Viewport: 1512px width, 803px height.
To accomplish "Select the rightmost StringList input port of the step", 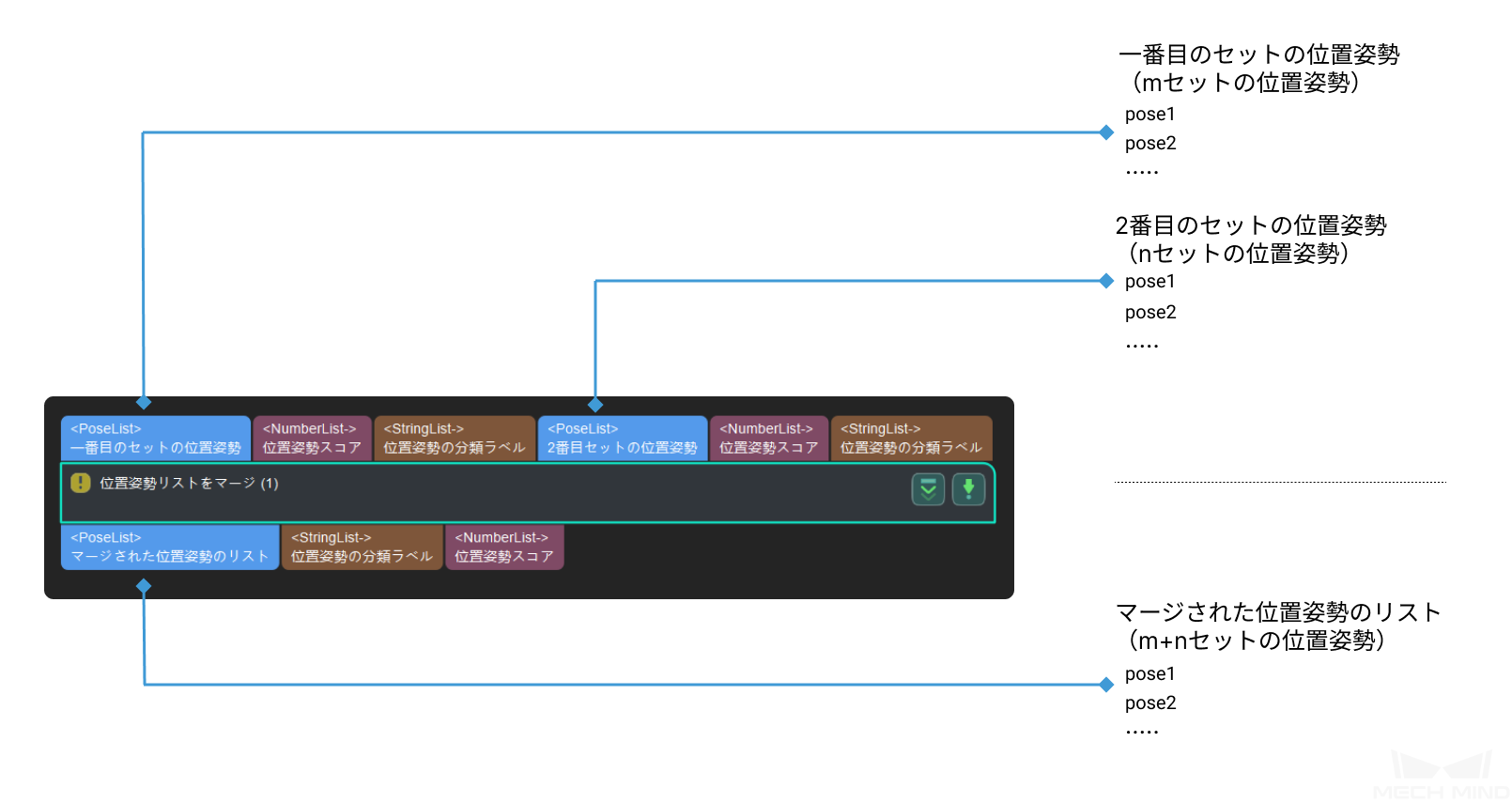I will click(x=912, y=439).
